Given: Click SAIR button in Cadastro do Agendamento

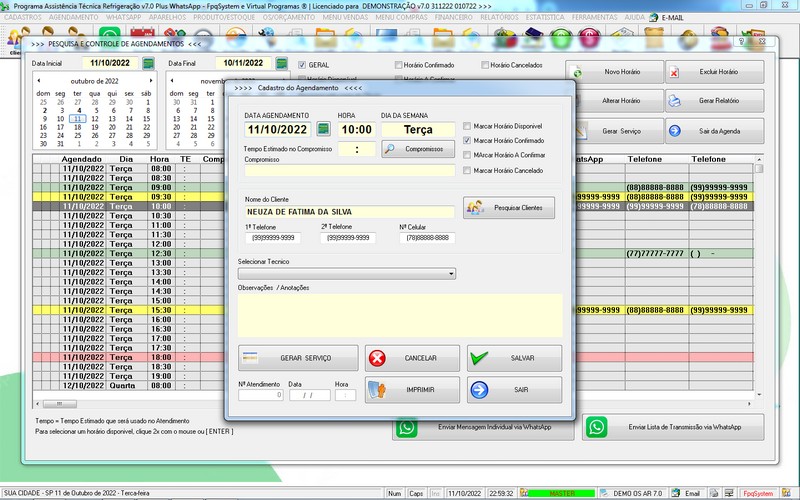Looking at the screenshot, I should 514,390.
